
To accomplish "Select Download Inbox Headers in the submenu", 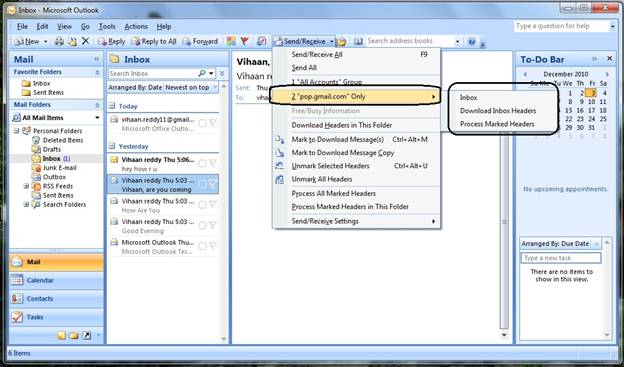I will (x=498, y=111).
